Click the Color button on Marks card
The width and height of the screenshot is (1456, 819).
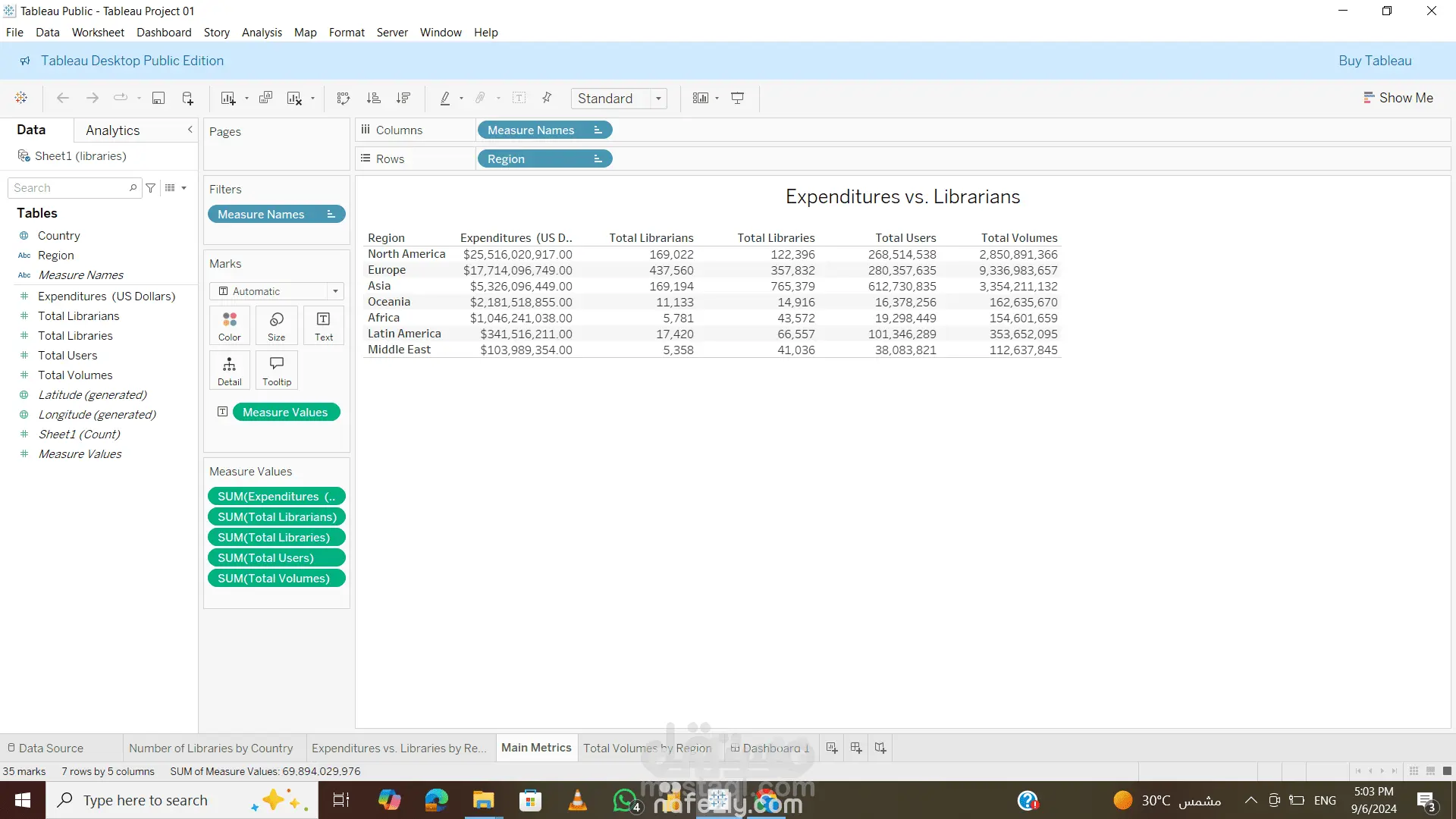point(230,326)
